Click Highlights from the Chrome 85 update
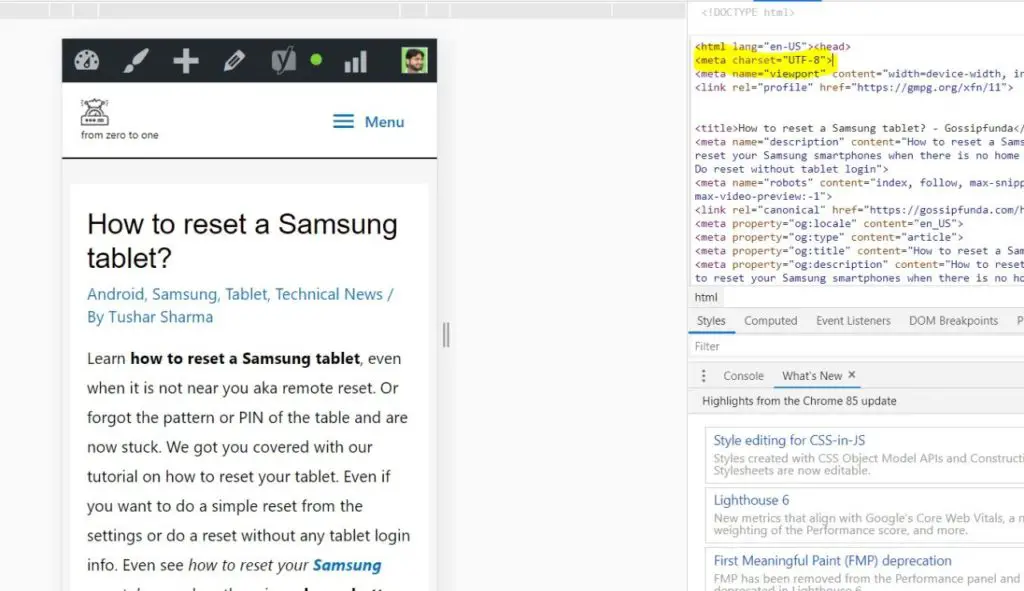Screen dimensions: 1024x591 pyautogui.click(x=799, y=401)
